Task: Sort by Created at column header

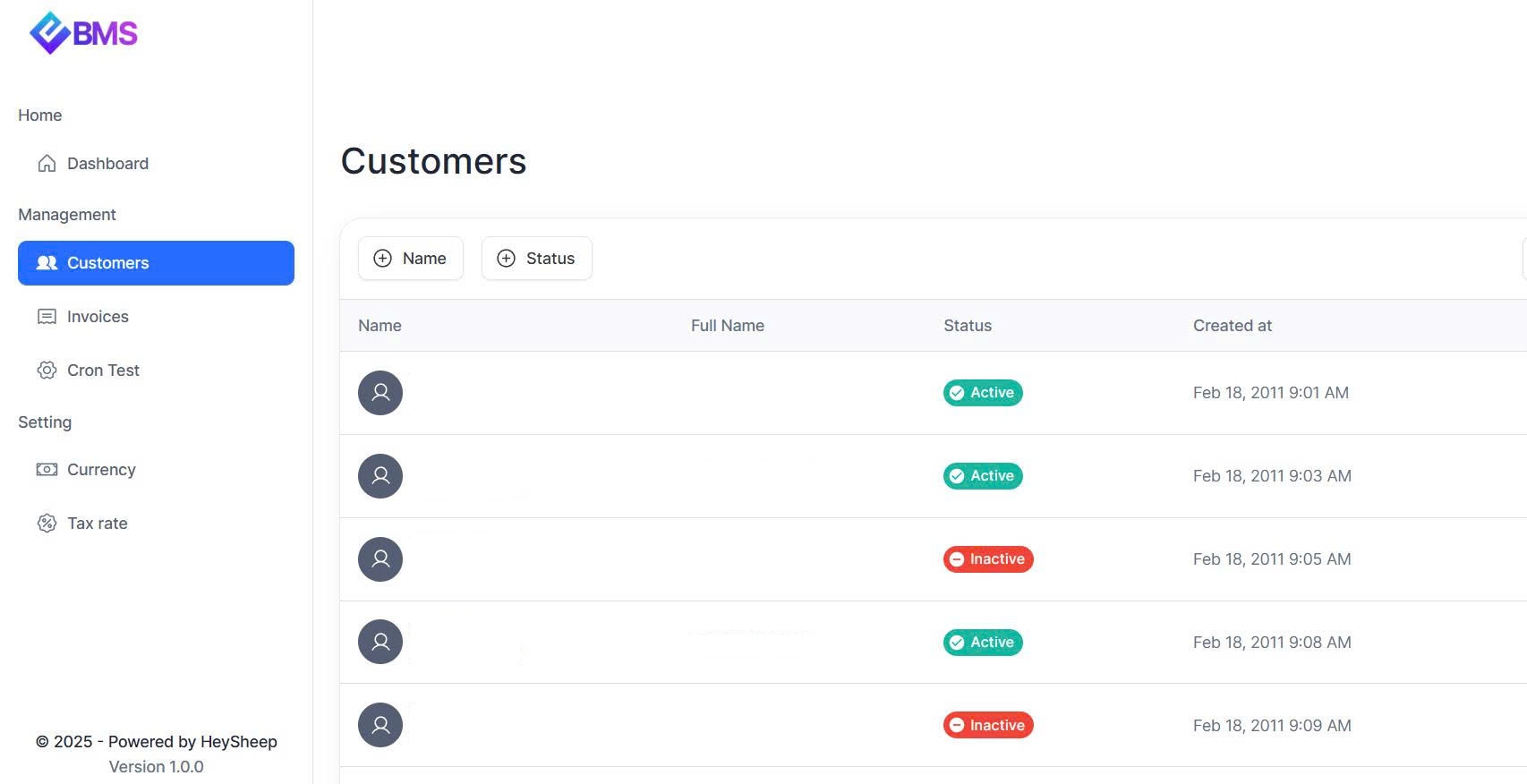Action: (x=1232, y=326)
